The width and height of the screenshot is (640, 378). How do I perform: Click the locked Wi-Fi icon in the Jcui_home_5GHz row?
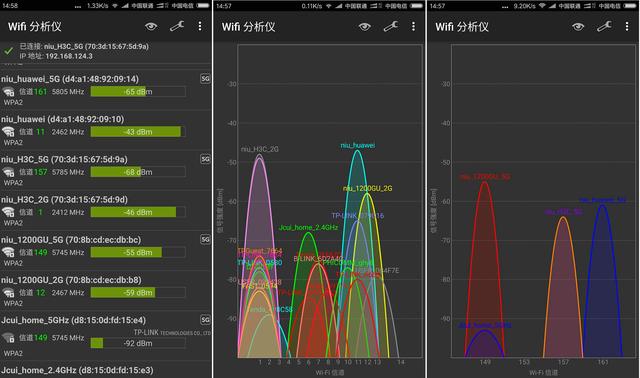(9, 338)
